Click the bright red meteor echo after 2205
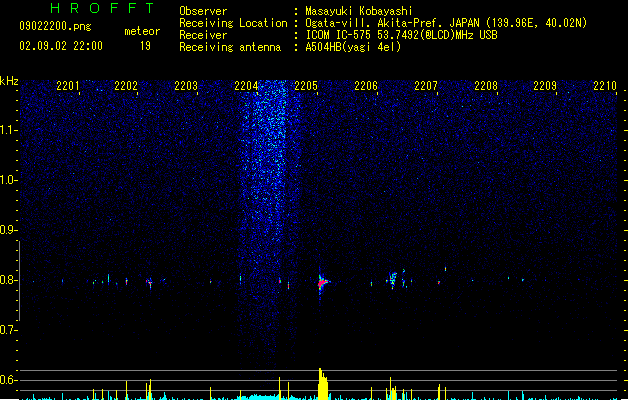 click(x=322, y=283)
